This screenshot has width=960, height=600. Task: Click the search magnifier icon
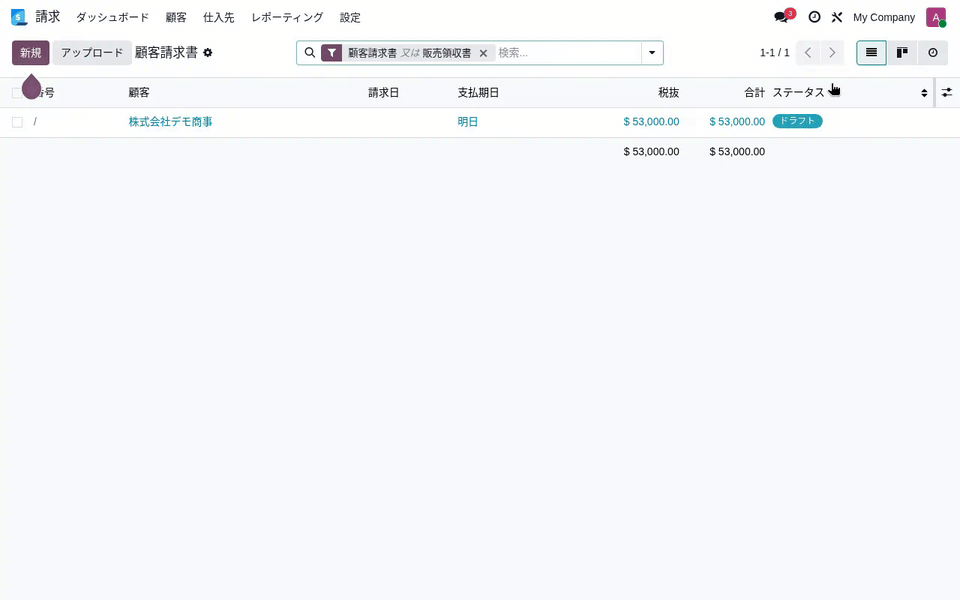tap(310, 53)
